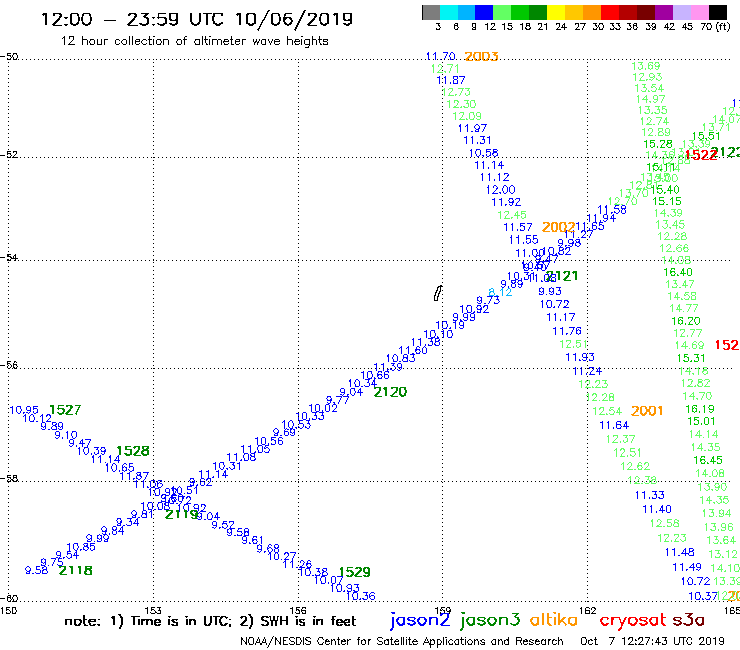Viewport: 740px width, 650px height.
Task: Click the wave height value '16.40'
Action: click(678, 272)
